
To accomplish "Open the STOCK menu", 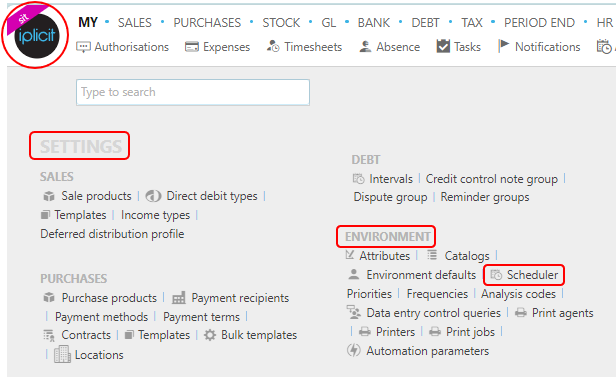I will click(x=281, y=23).
